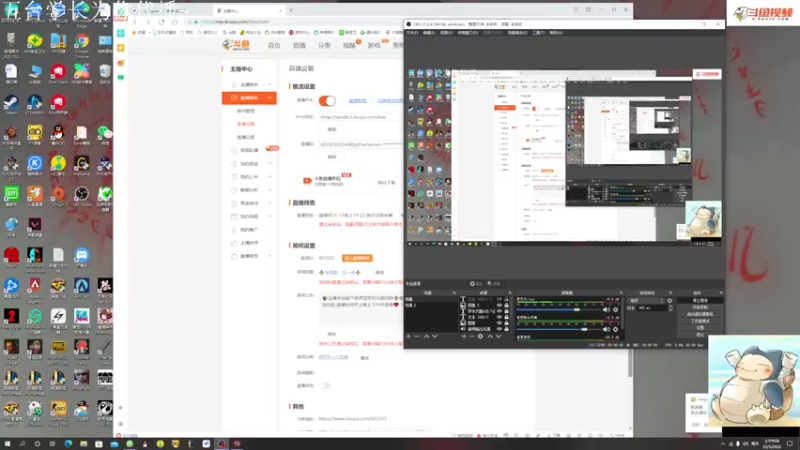Copy the rtmp address with its 复制 button

[x=332, y=129]
